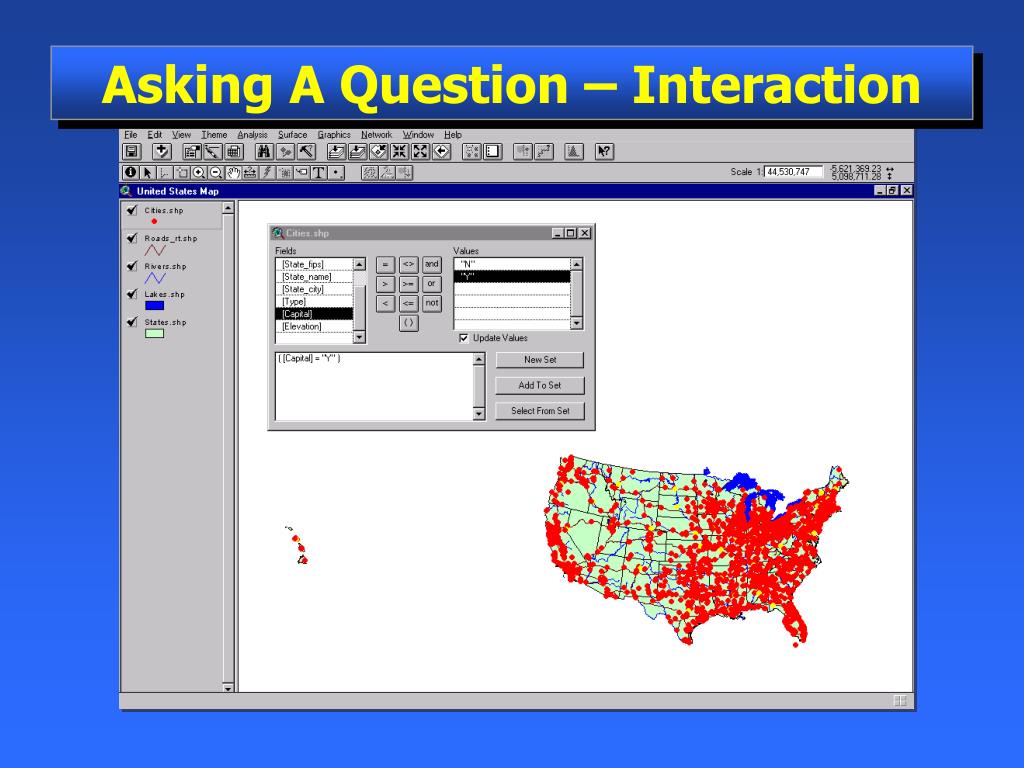Click legend panel scroll up arrow

(228, 208)
